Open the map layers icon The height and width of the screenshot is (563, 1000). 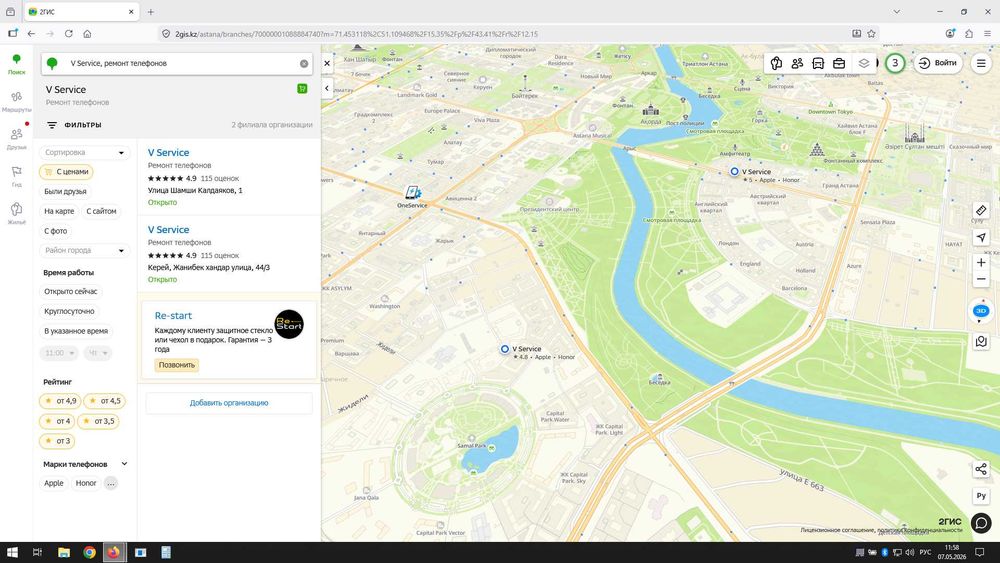click(x=864, y=63)
